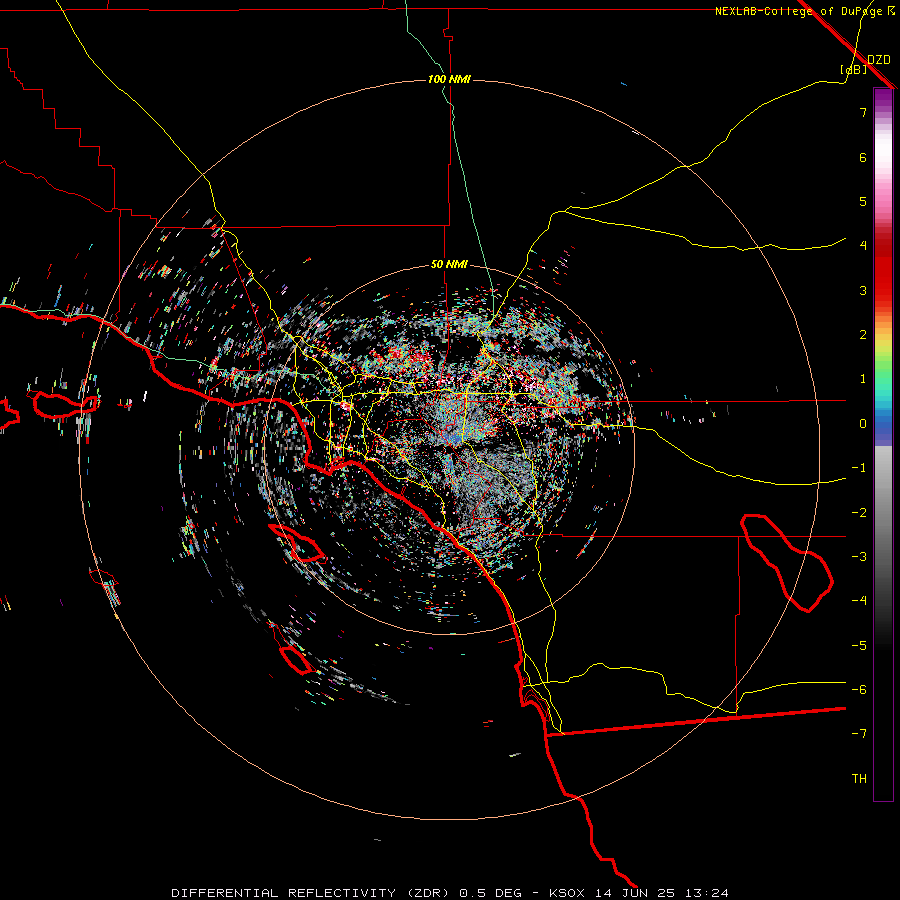Click the 6 value on the color scale

tap(863, 157)
